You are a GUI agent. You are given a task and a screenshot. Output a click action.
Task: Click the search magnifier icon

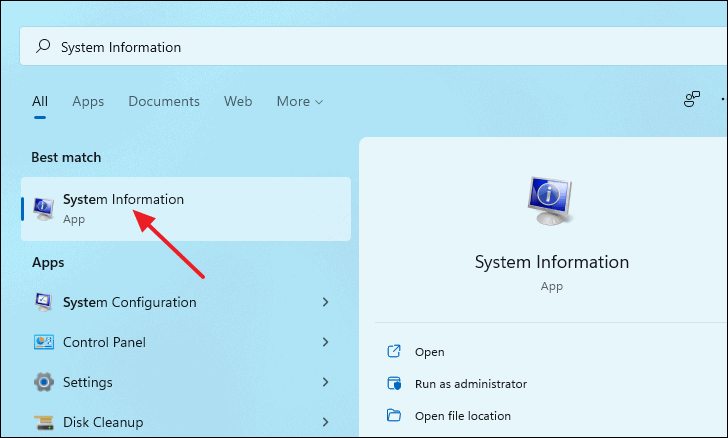pos(43,46)
